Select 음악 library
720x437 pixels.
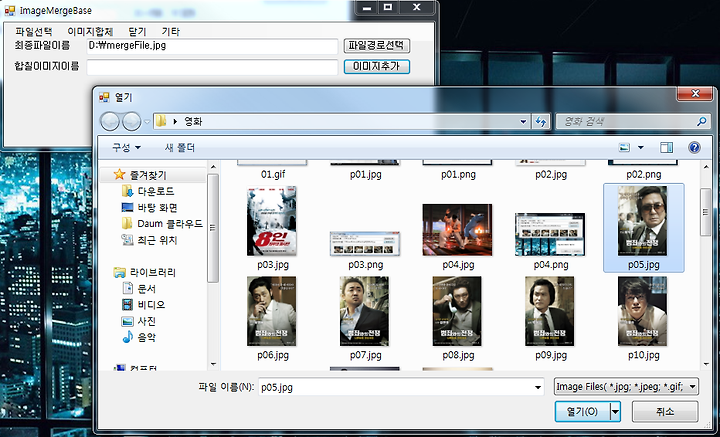146,337
